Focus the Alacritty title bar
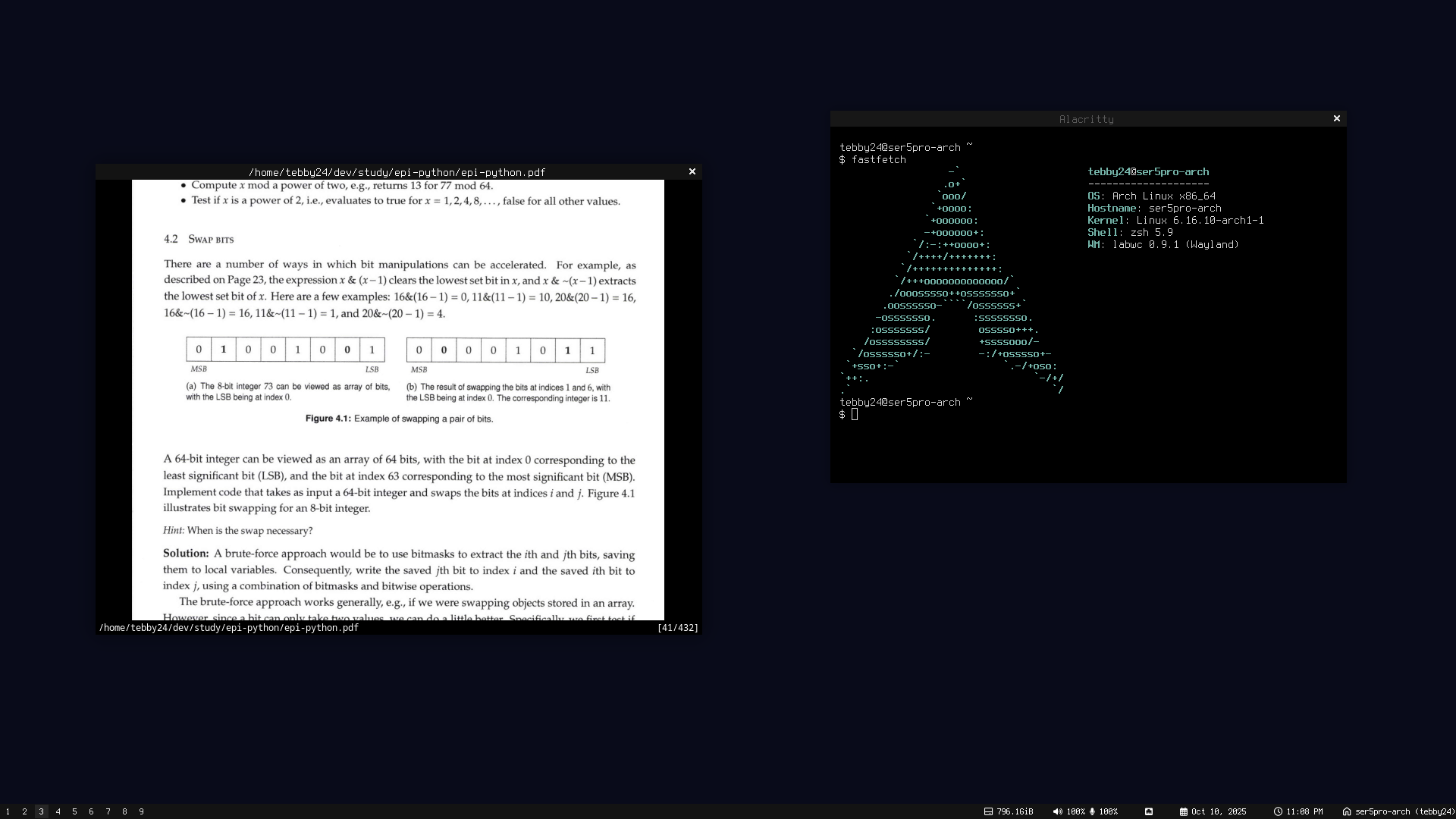 click(1086, 119)
